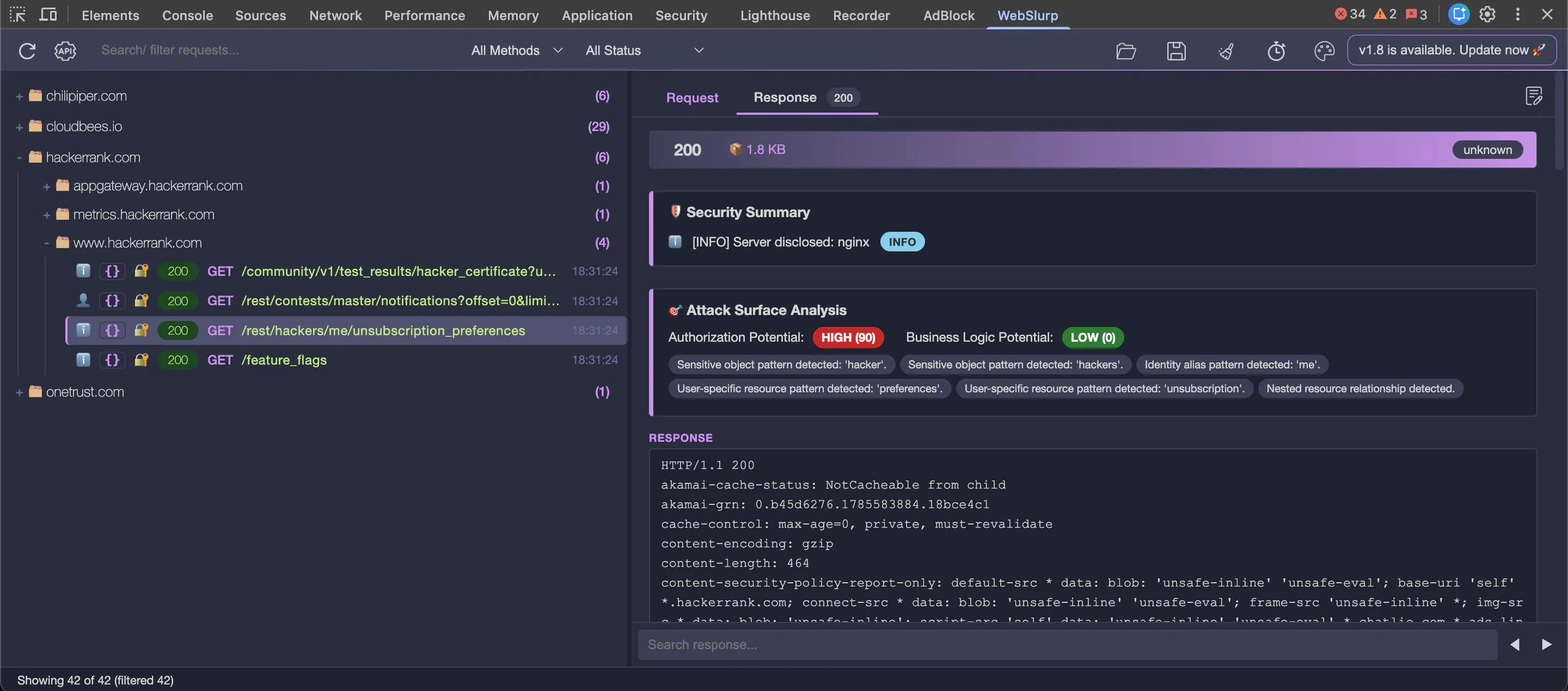Image resolution: width=1568 pixels, height=691 pixels.
Task: Open the AdBlock tab
Action: [x=948, y=15]
